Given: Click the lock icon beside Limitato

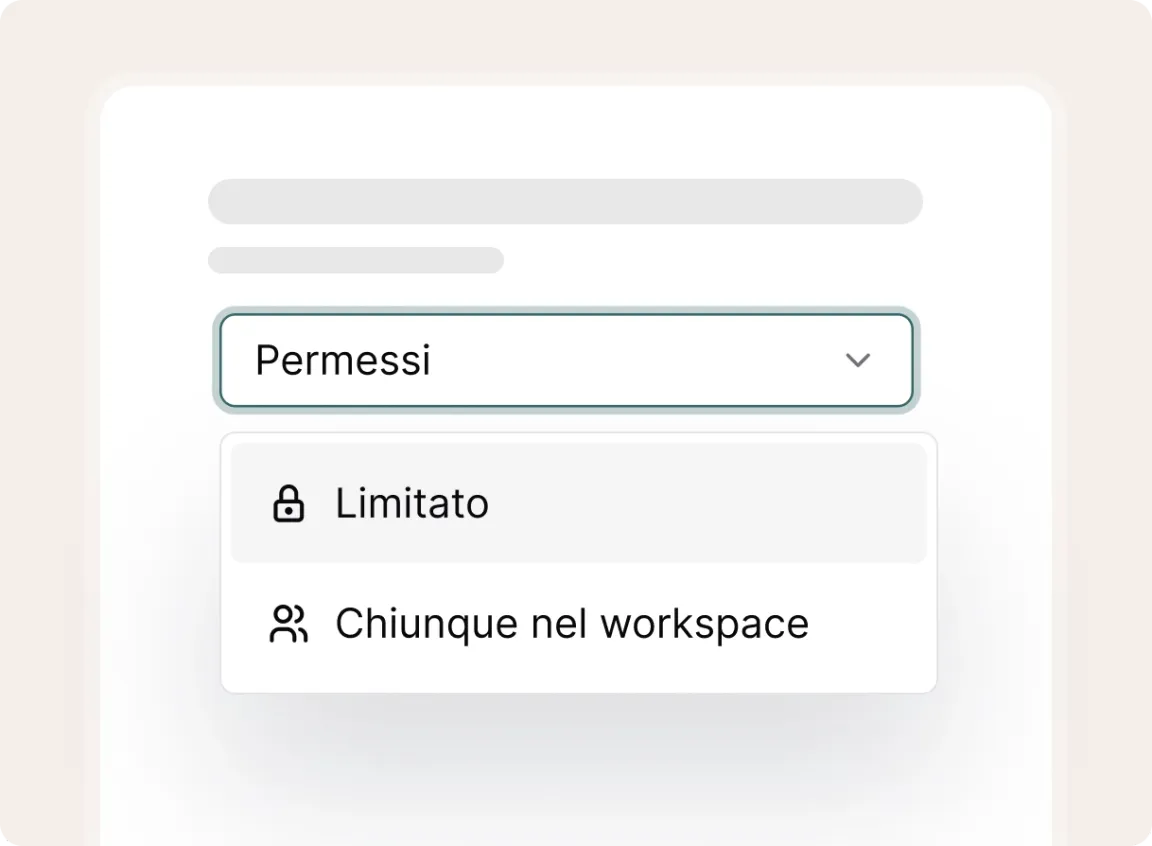Looking at the screenshot, I should (x=288, y=504).
